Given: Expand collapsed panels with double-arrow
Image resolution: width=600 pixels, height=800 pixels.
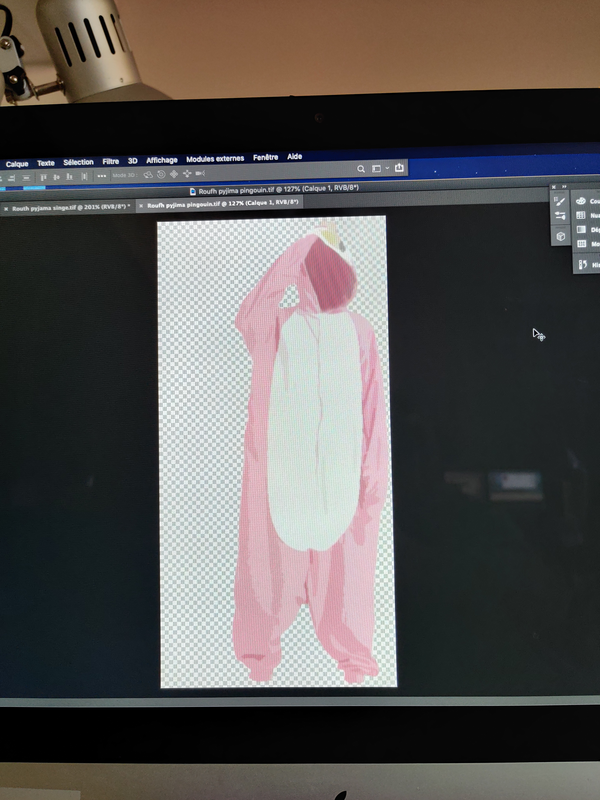Looking at the screenshot, I should pos(564,187).
